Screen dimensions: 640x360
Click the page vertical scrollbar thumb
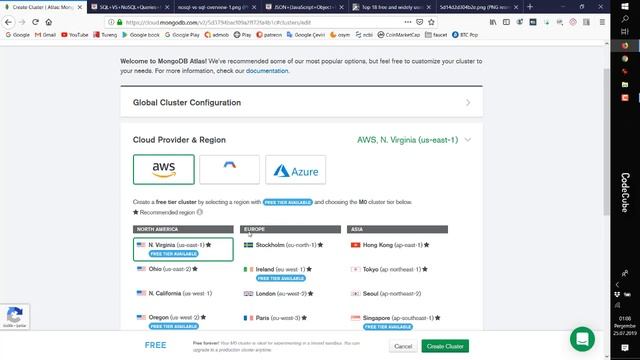click(607, 141)
